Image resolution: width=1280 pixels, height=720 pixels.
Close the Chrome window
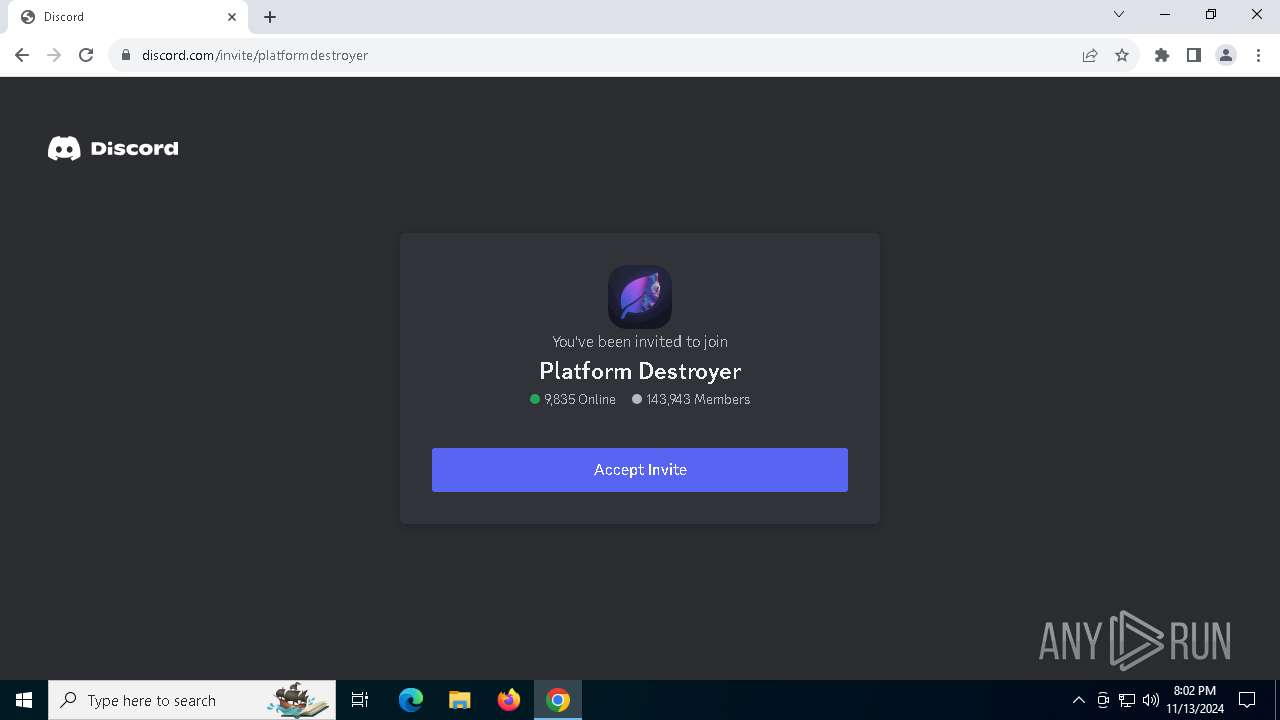[x=1257, y=15]
